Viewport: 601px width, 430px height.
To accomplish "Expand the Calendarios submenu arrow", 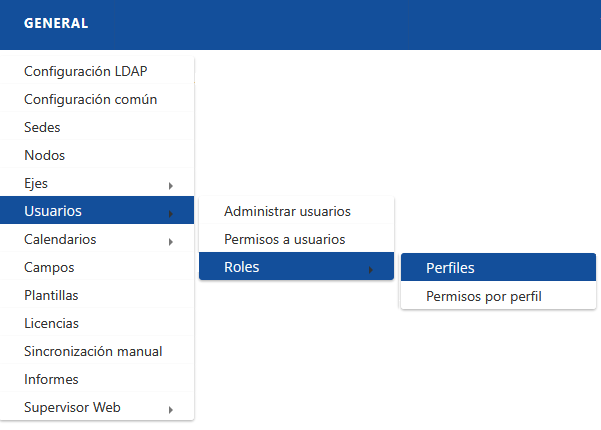I will [171, 241].
